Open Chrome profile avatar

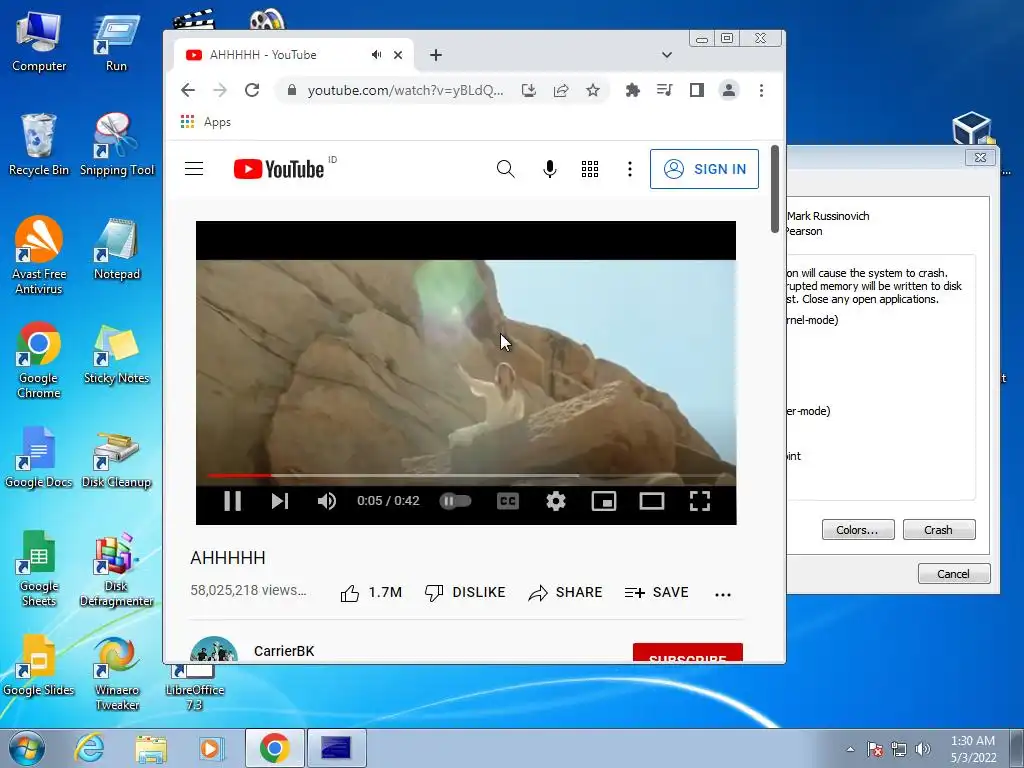point(729,90)
